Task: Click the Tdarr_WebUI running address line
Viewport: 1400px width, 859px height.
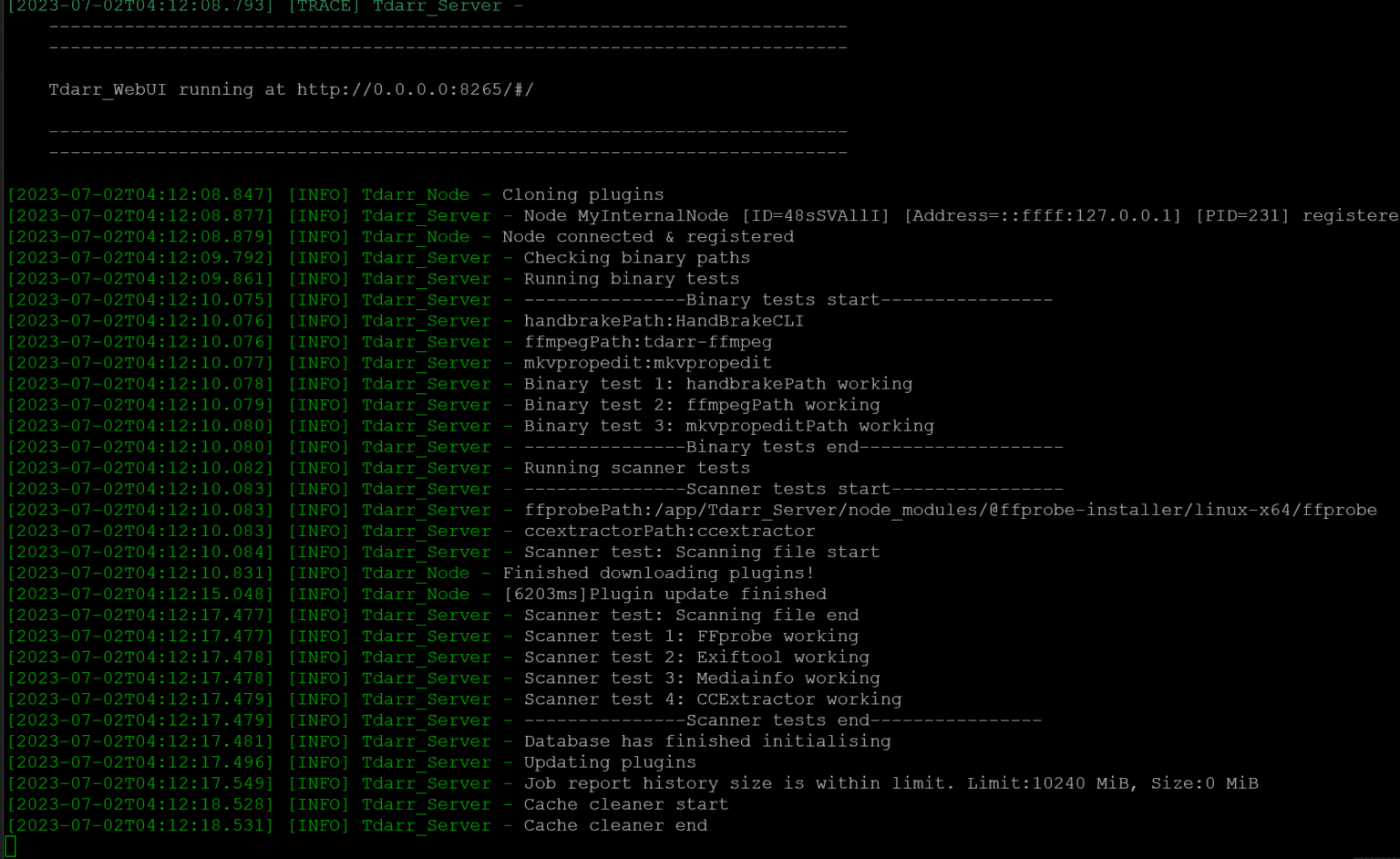Action: pos(292,89)
